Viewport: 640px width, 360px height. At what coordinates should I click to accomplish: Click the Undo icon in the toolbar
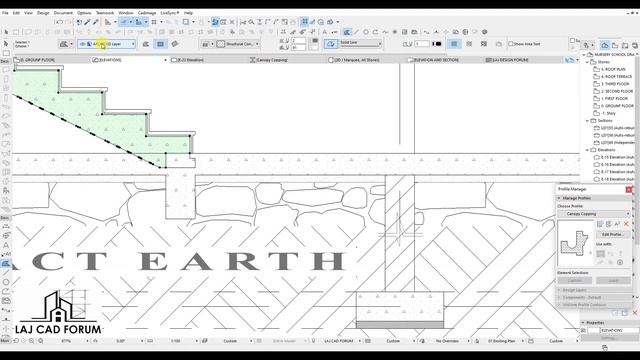click(x=60, y=22)
